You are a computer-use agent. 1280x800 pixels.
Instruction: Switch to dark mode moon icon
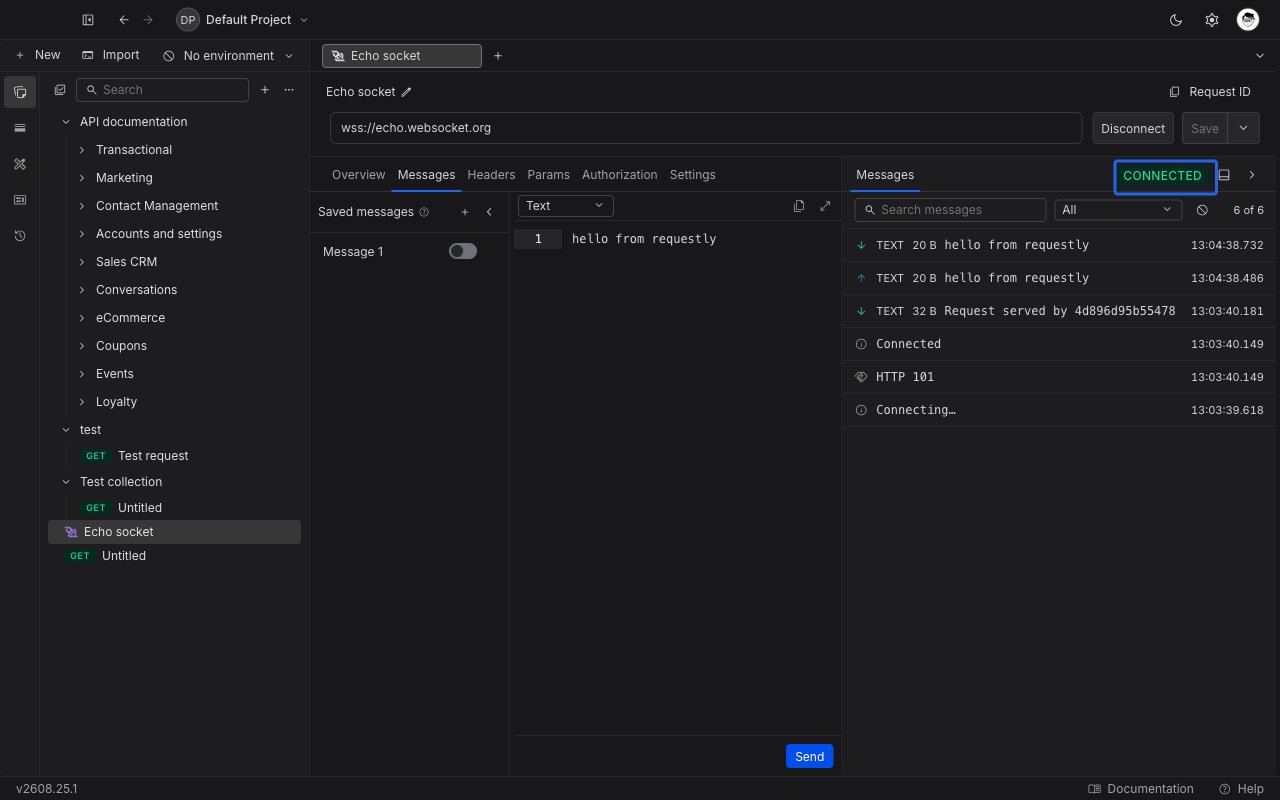pyautogui.click(x=1176, y=20)
